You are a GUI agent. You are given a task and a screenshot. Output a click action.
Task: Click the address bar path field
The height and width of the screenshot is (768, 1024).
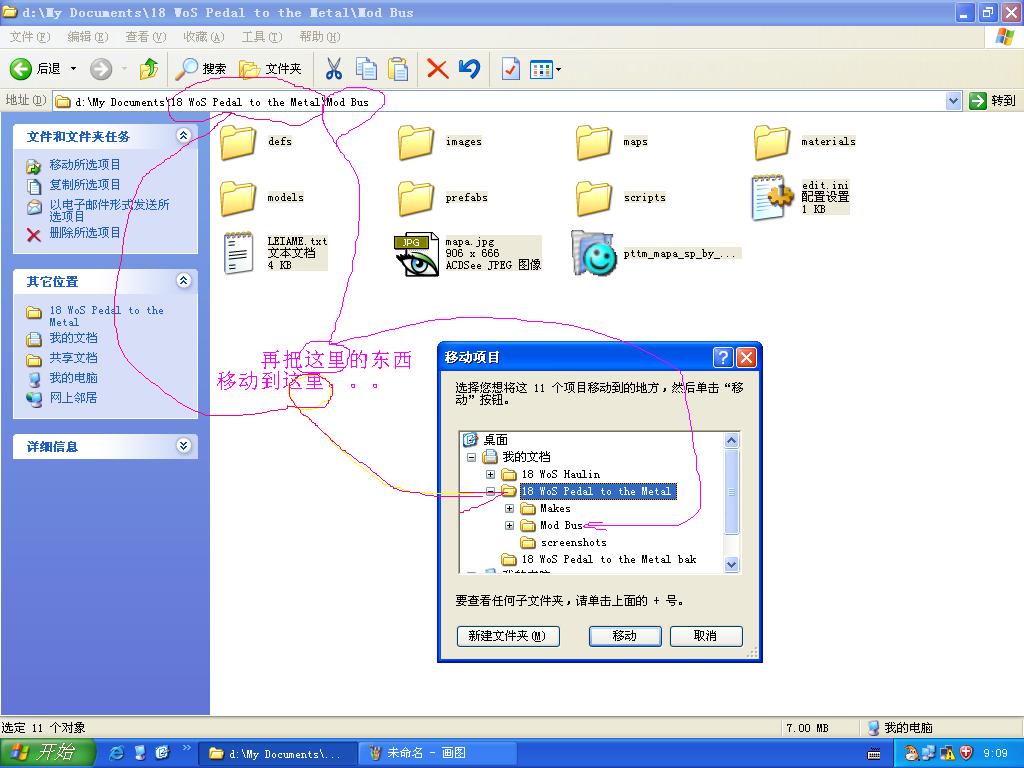(500, 101)
